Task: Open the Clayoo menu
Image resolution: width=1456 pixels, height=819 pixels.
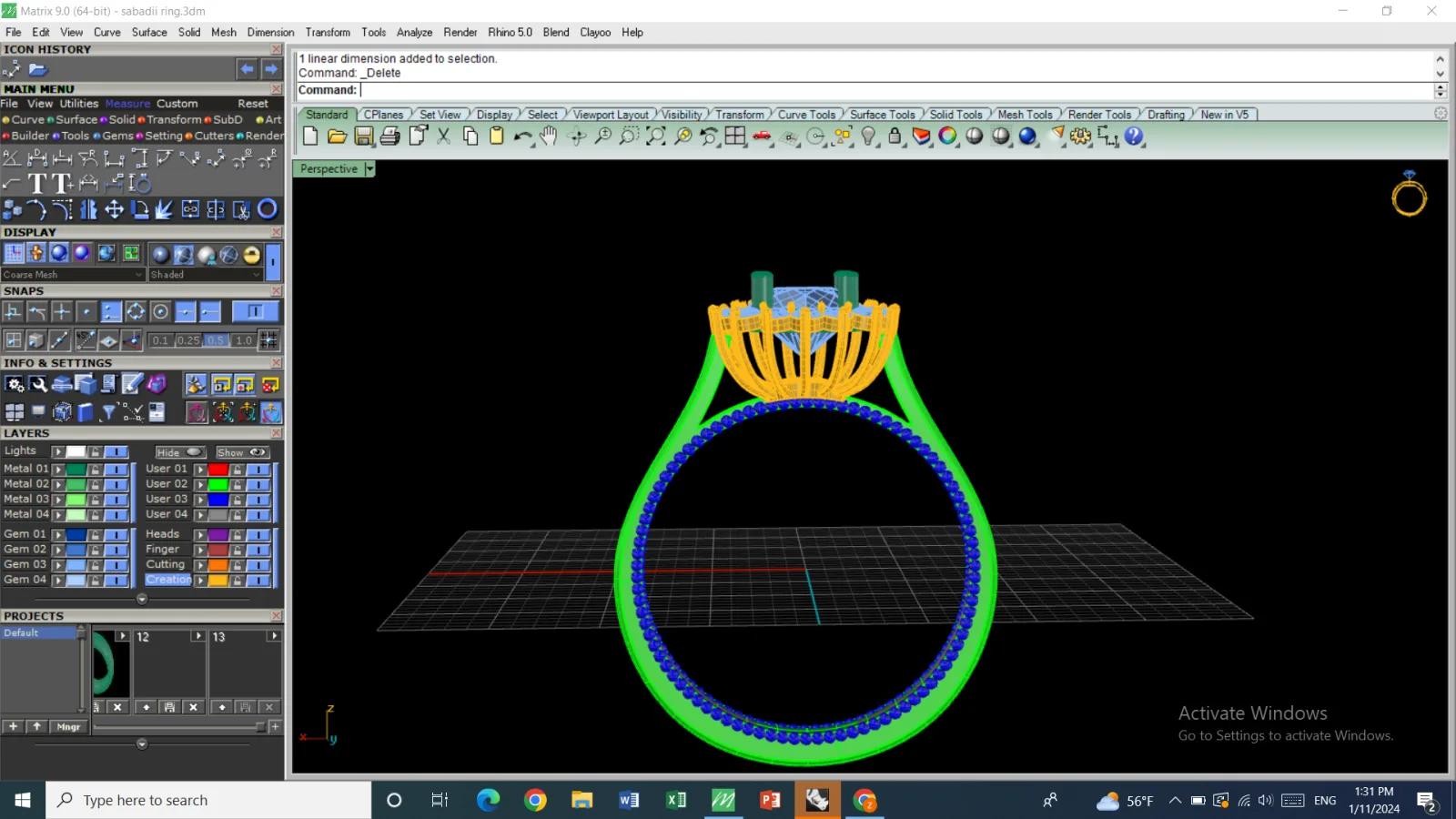Action: pos(595,32)
